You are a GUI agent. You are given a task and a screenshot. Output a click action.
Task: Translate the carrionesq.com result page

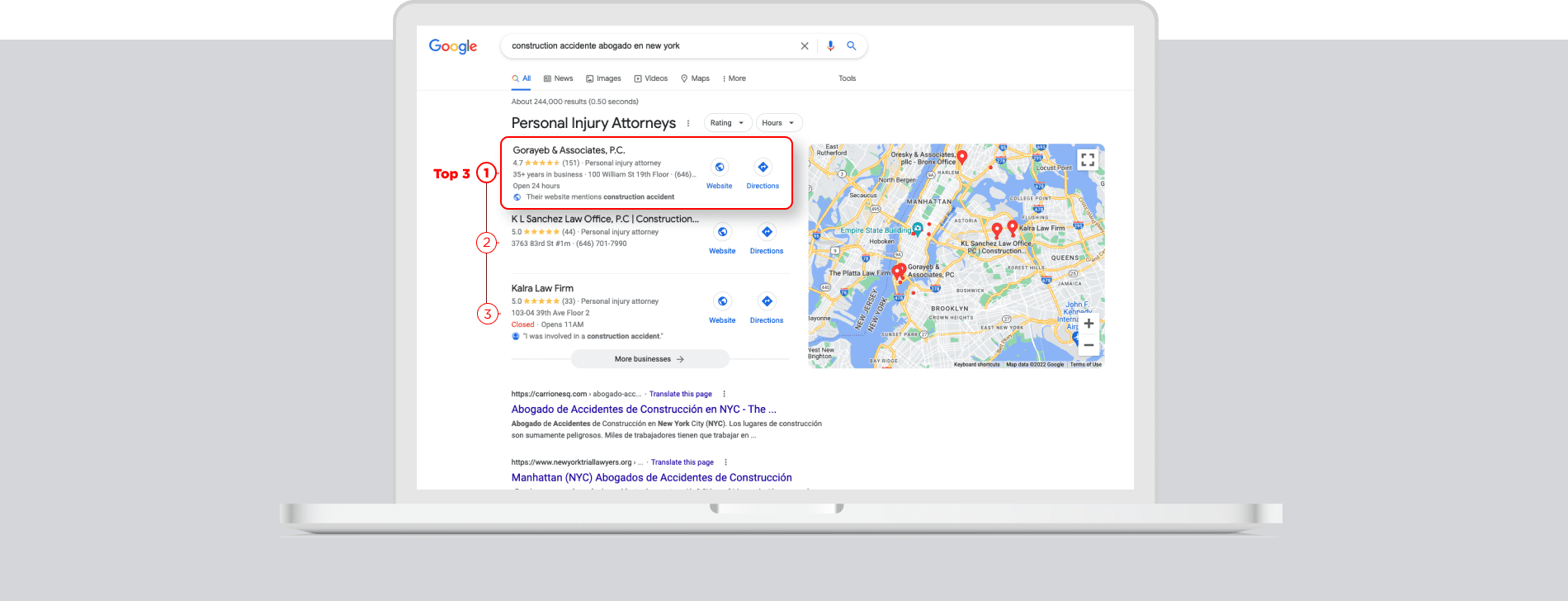[681, 394]
